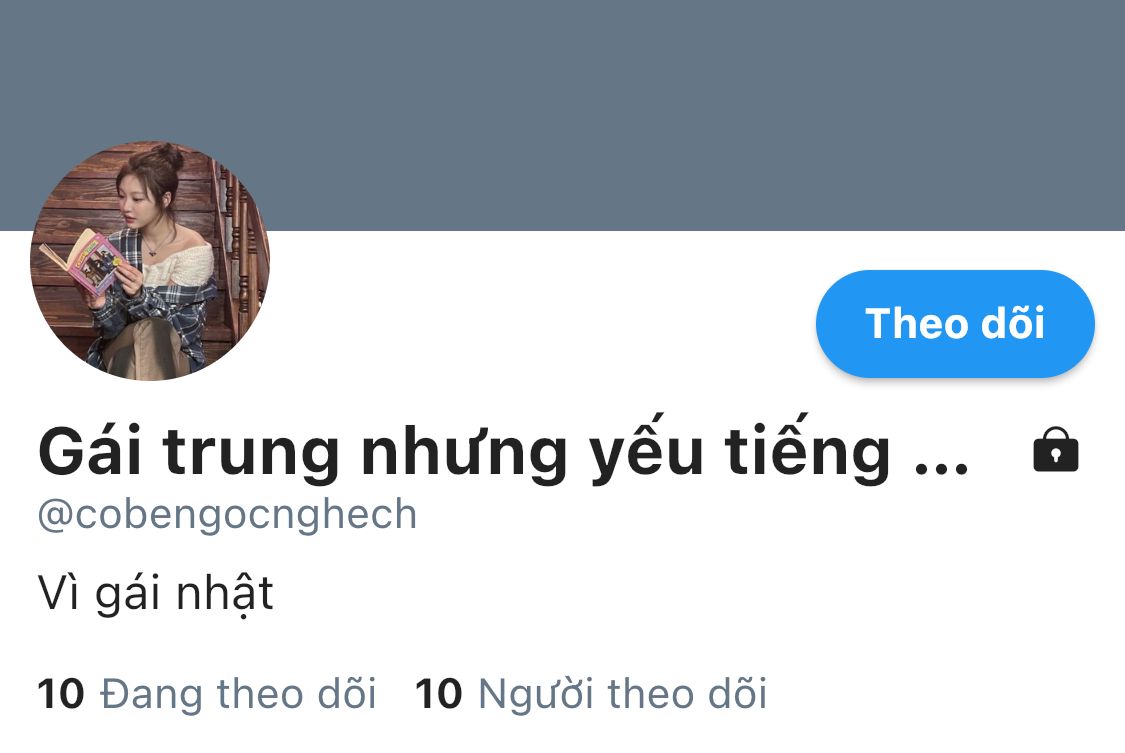Open the Người theo dõi followers list
The width and height of the screenshot is (1125, 753).
click(x=591, y=694)
